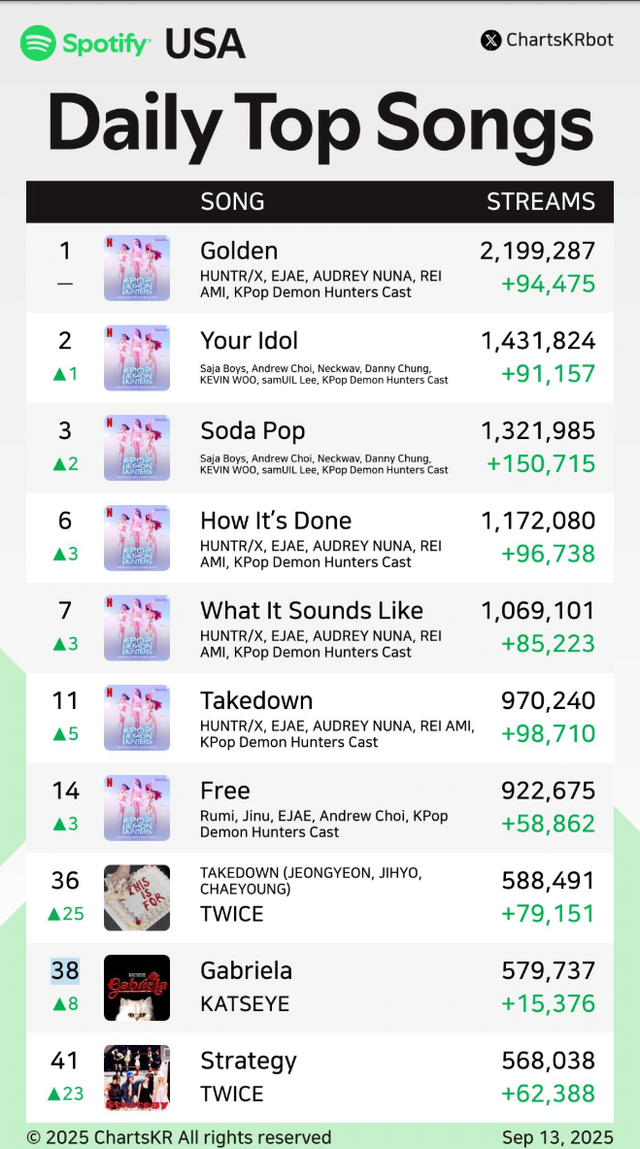Click the Soda Pop album artwork
640x1149 pixels.
click(x=137, y=448)
